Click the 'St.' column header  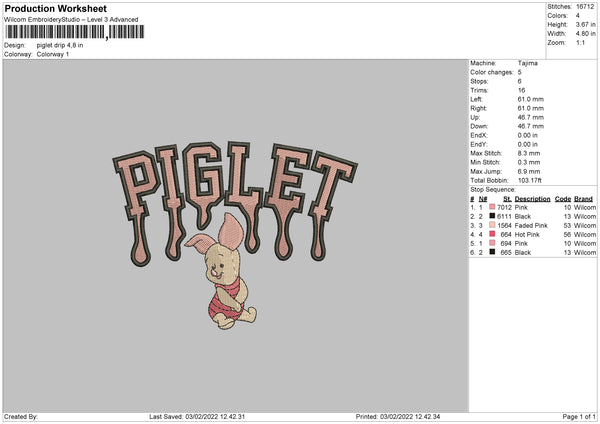(507, 199)
